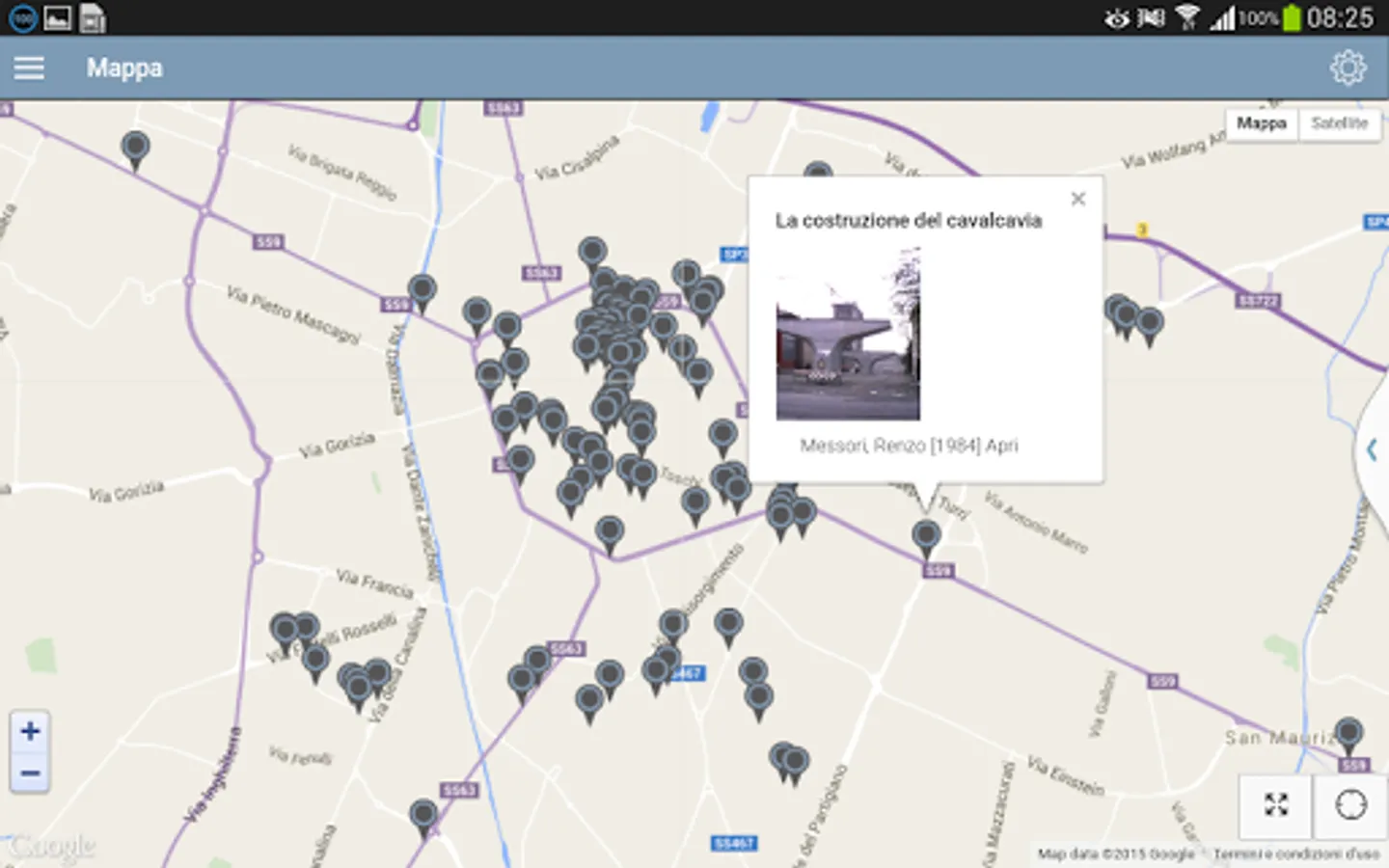Switch to Satellite map view

pyautogui.click(x=1339, y=123)
